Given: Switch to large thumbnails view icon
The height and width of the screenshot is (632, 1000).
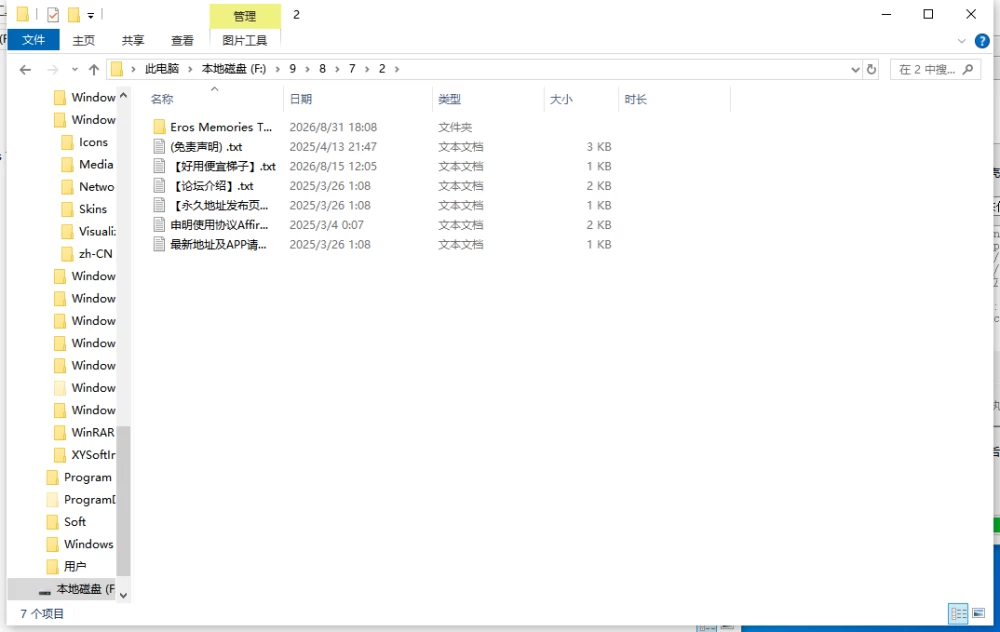Looking at the screenshot, I should [x=978, y=614].
